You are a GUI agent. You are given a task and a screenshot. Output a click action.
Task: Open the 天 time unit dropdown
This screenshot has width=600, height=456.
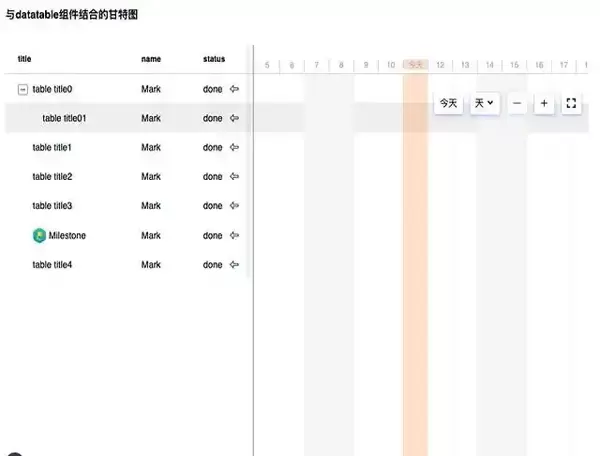coord(485,103)
